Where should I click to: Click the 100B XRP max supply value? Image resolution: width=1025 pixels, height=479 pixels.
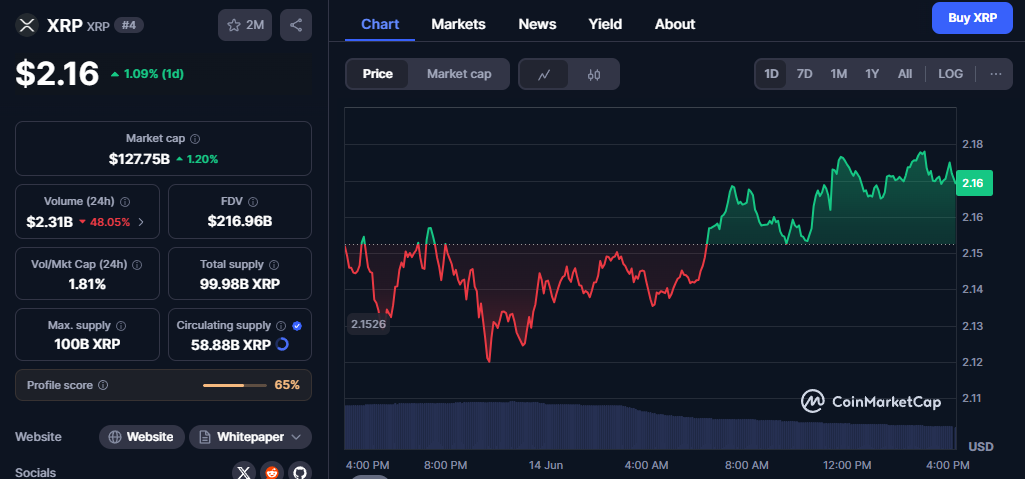click(x=88, y=344)
